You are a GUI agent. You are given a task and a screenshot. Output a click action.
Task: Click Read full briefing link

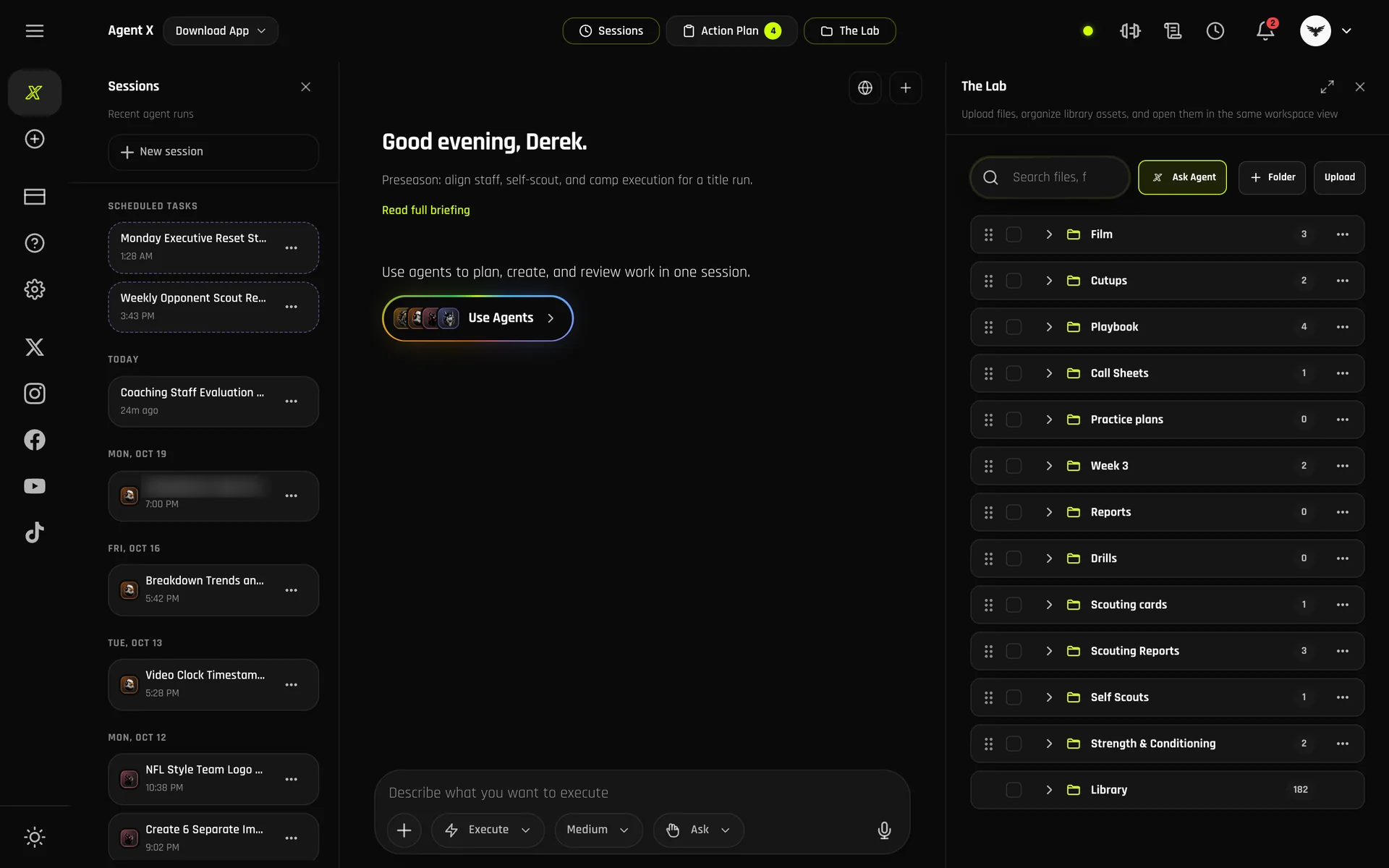[426, 210]
